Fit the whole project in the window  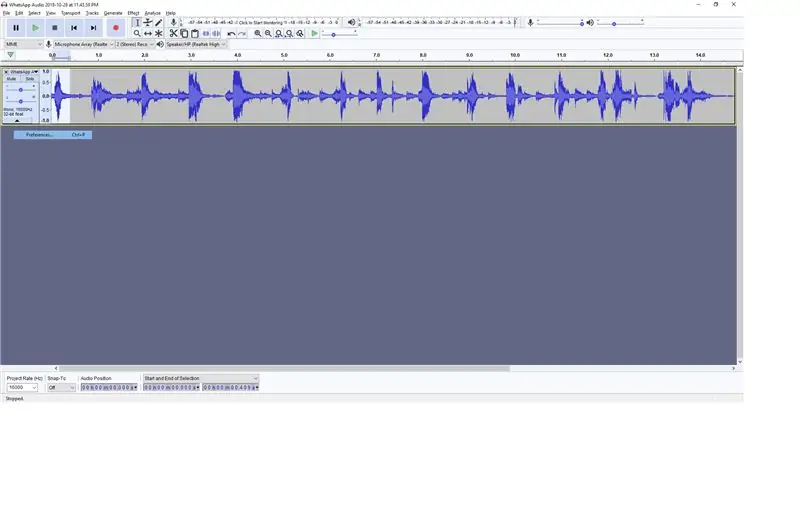[290, 34]
